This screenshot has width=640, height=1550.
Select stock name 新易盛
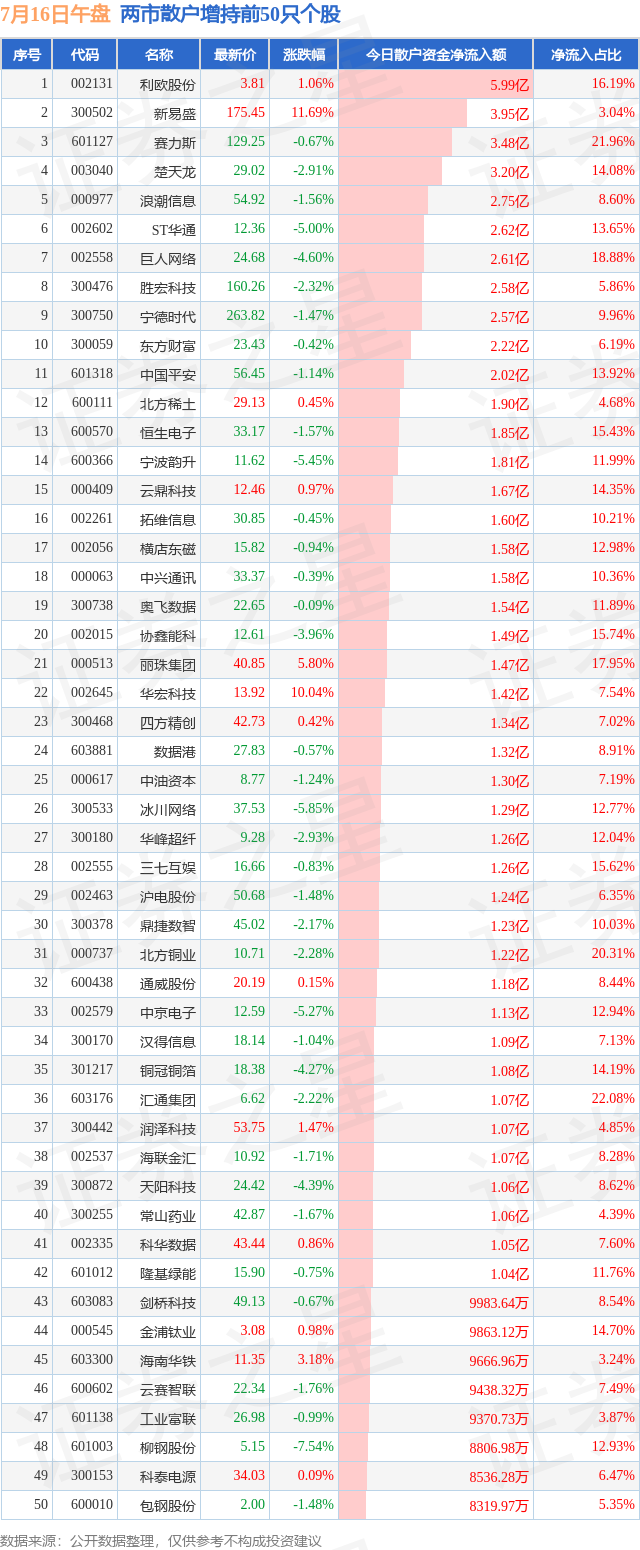pos(175,114)
